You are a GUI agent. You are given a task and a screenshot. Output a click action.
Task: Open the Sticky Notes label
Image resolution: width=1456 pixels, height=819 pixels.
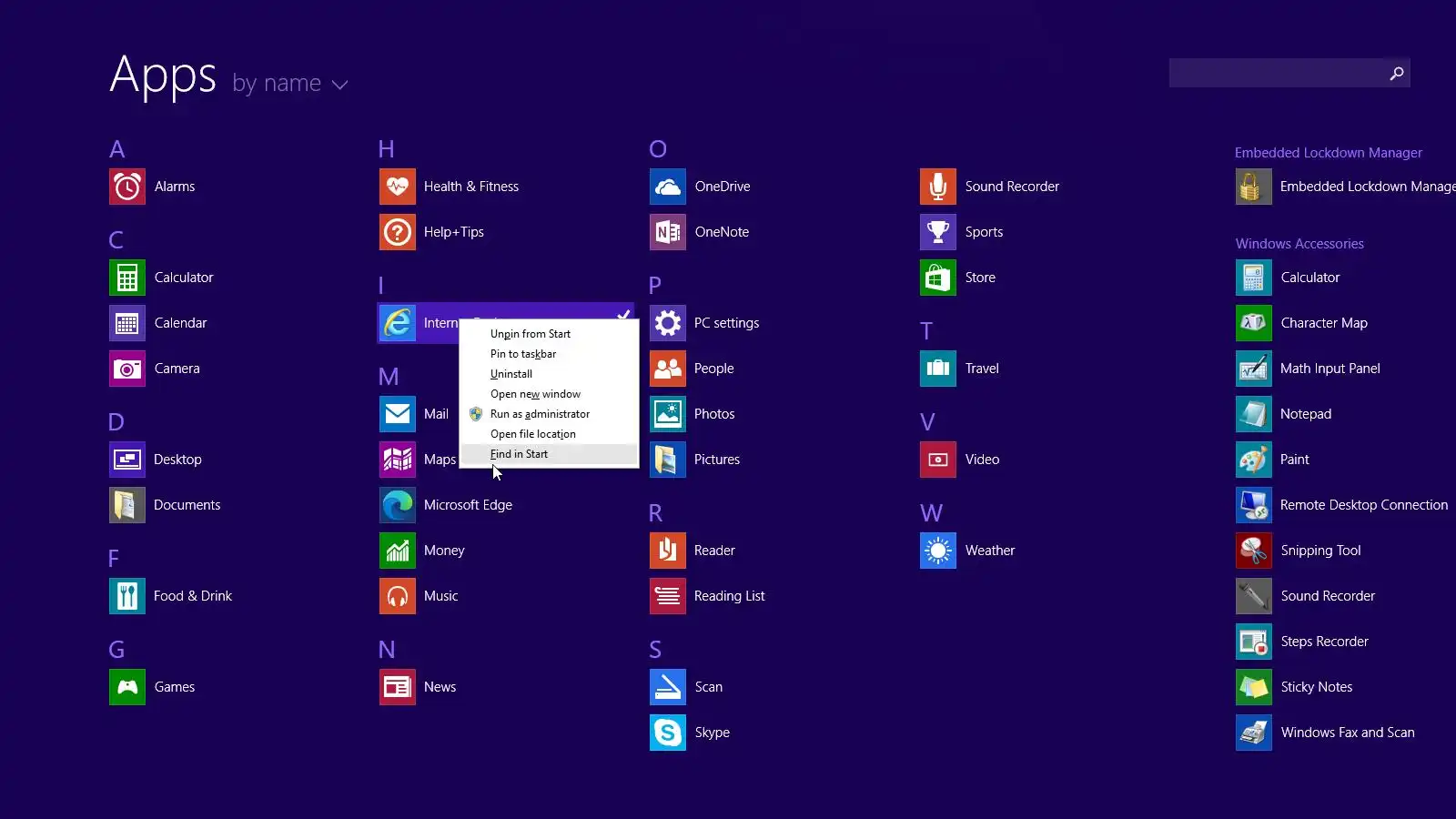point(1317,687)
